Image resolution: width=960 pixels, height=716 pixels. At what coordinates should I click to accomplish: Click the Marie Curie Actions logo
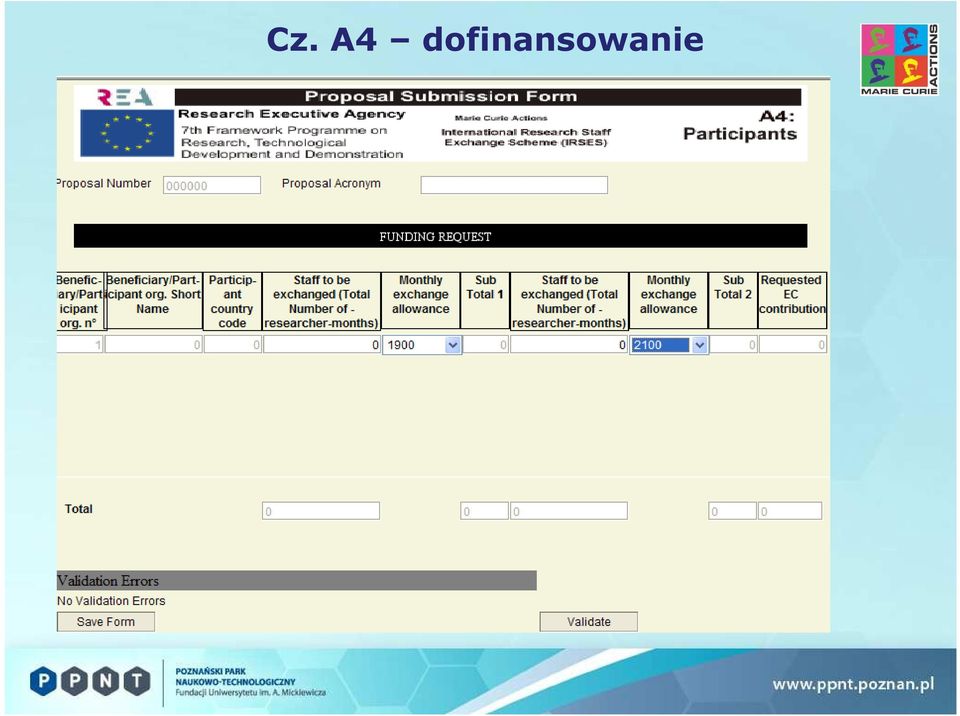click(899, 59)
